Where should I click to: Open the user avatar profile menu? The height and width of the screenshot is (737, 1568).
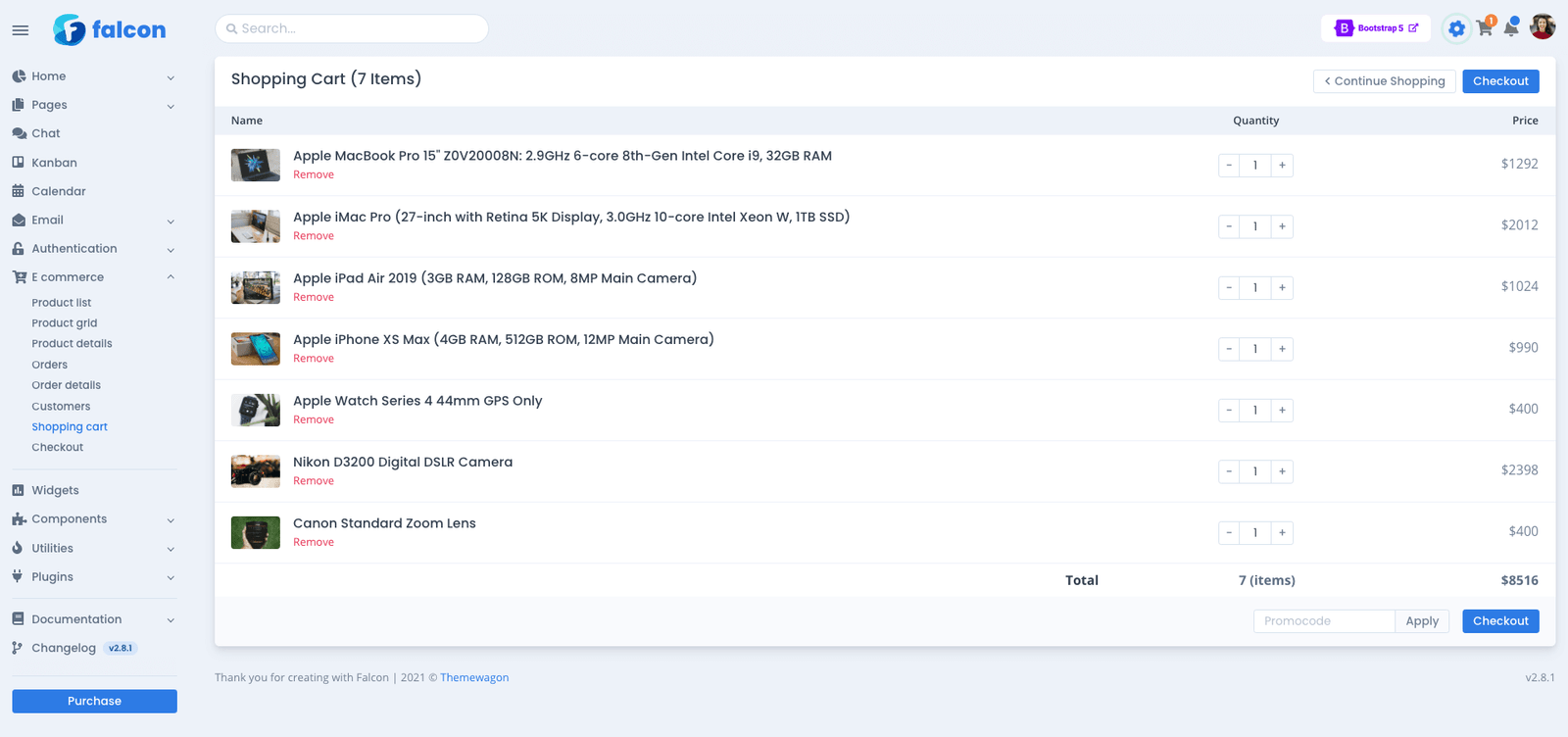click(x=1543, y=27)
